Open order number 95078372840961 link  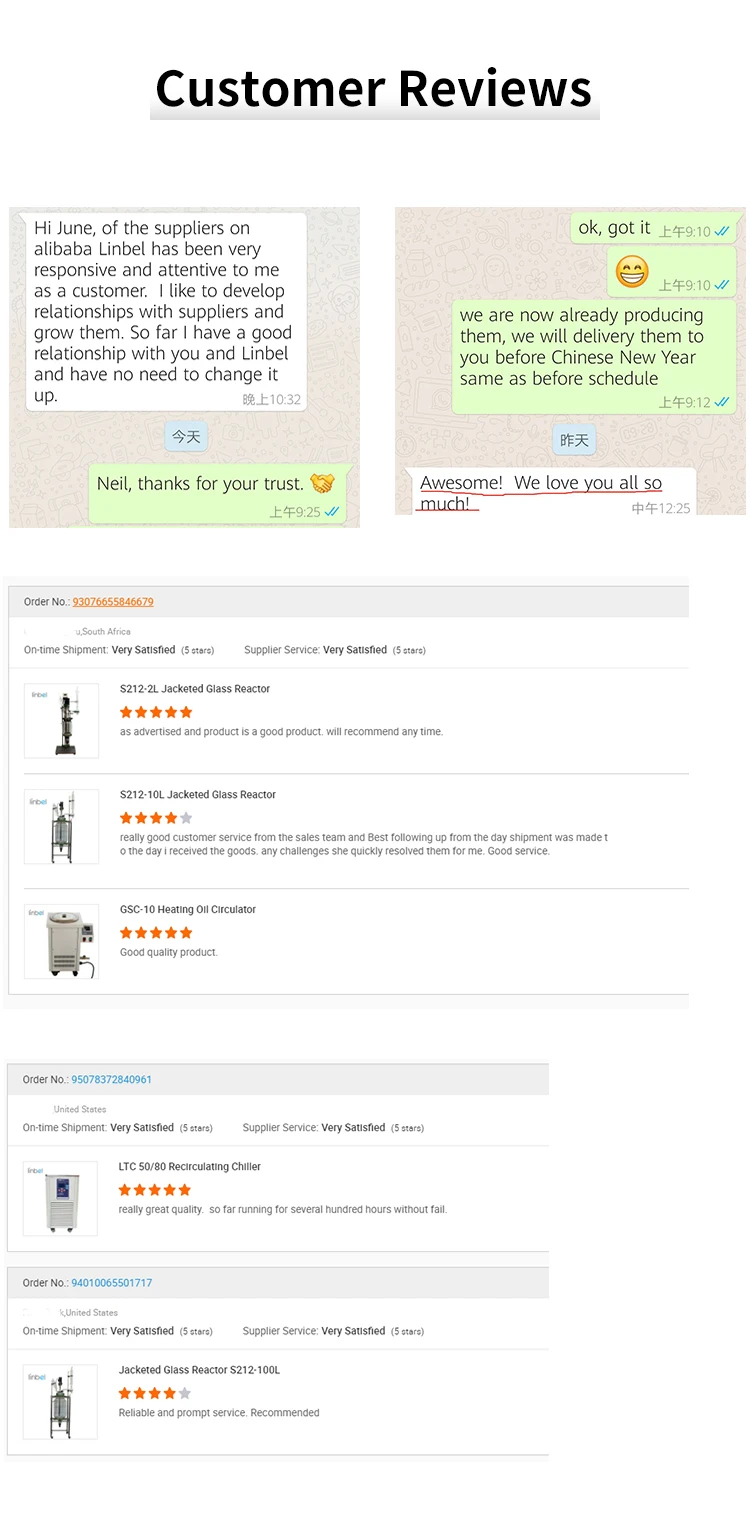[x=111, y=1080]
